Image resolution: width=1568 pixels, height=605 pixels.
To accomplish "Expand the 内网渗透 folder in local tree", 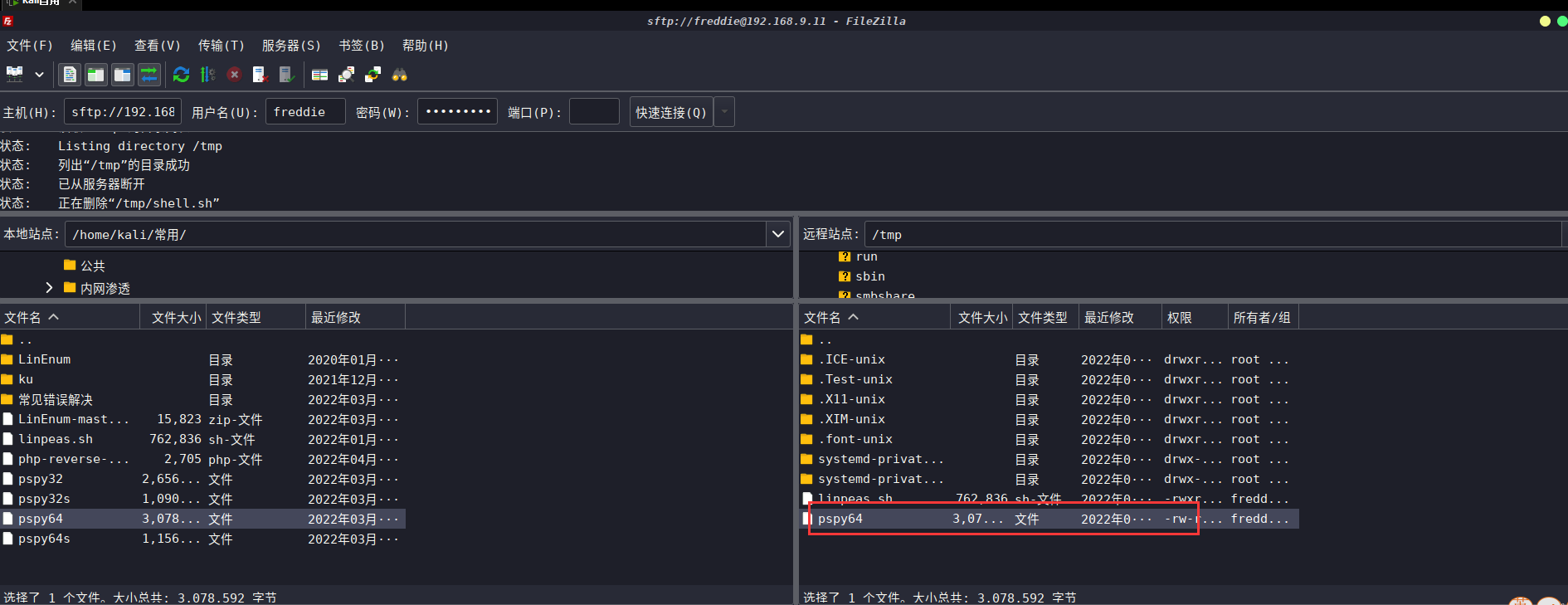I will [x=49, y=288].
